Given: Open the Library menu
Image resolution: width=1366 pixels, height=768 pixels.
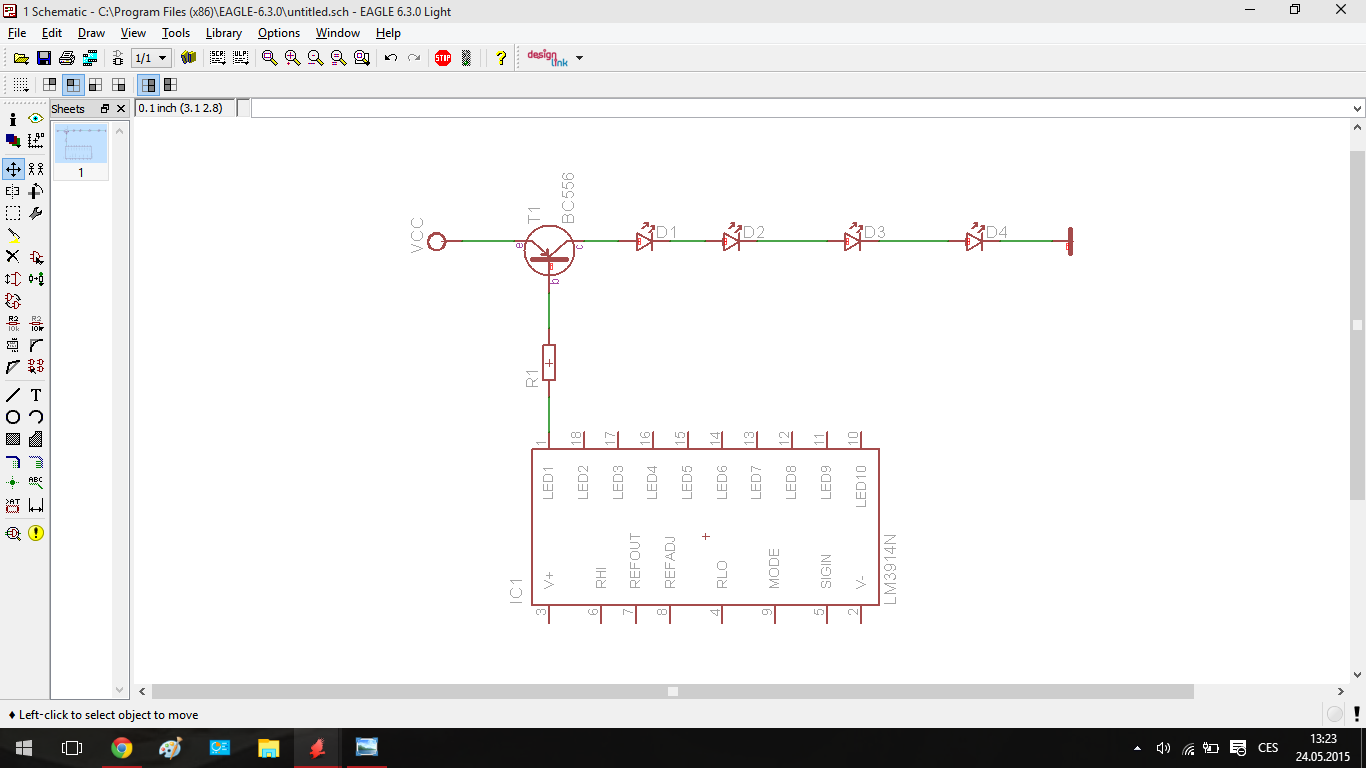Looking at the screenshot, I should tap(223, 33).
